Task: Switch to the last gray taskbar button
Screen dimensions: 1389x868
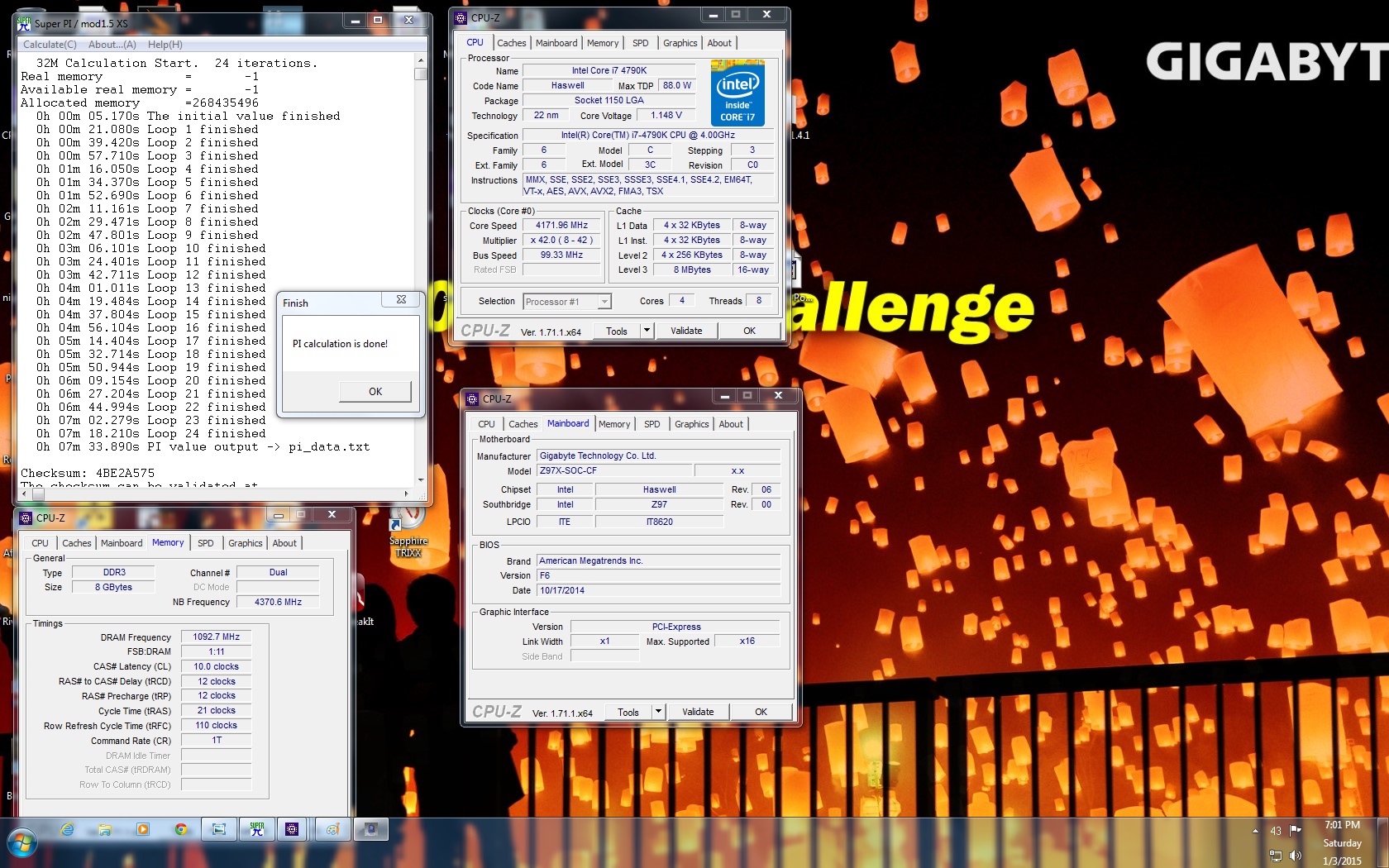Action: pyautogui.click(x=371, y=829)
